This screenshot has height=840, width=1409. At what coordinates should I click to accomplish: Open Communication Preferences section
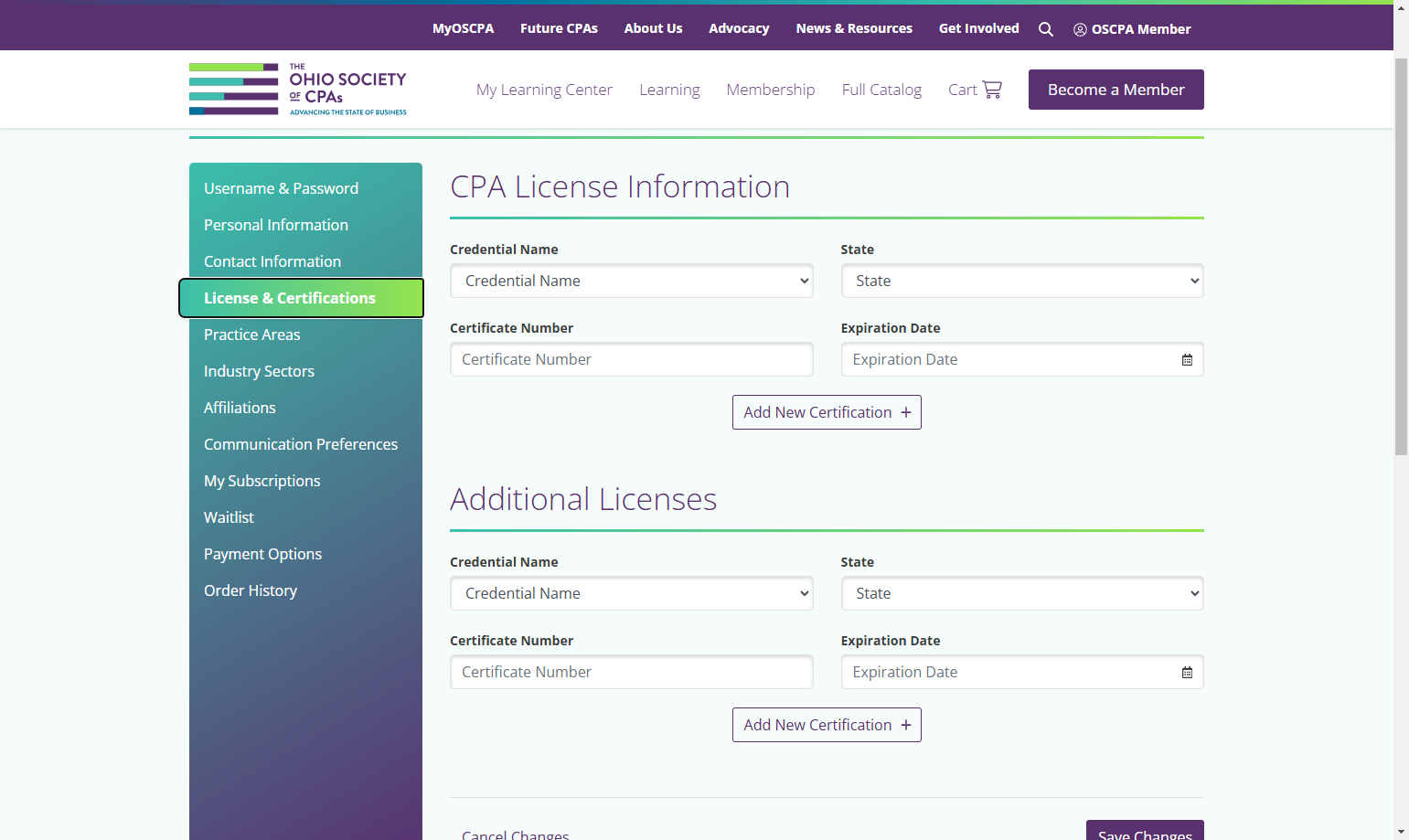301,444
